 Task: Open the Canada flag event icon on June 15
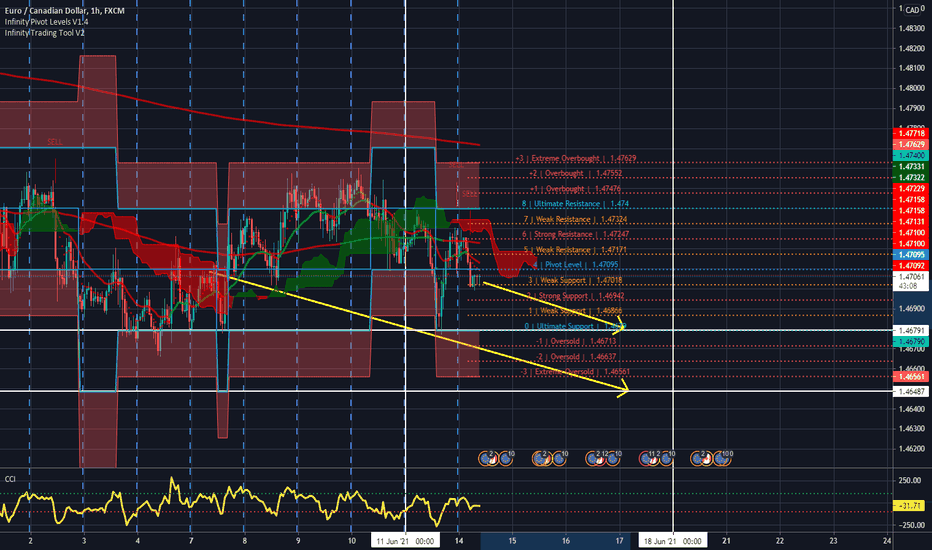(547, 459)
